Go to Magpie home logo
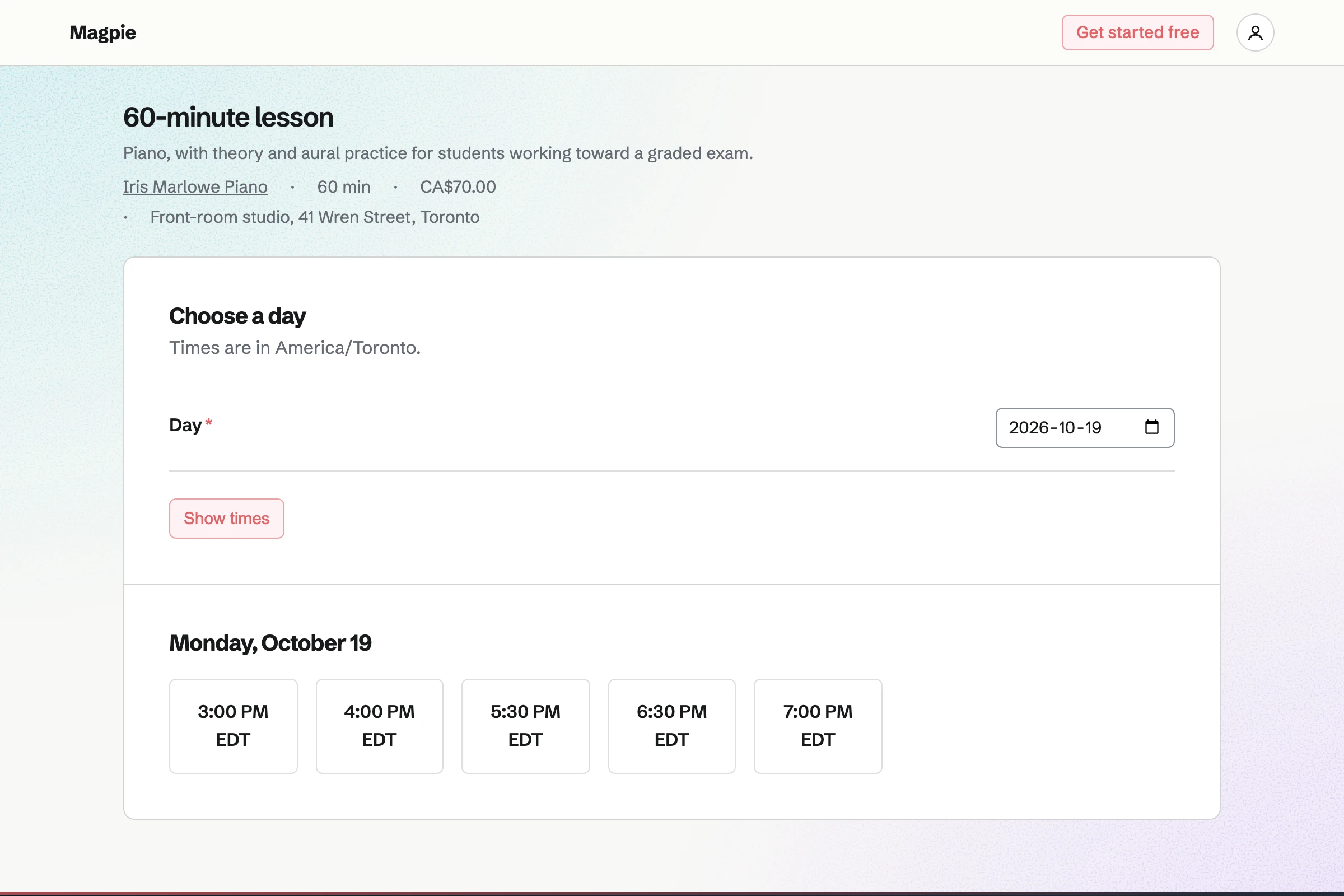This screenshot has height=896, width=1344. coord(103,32)
